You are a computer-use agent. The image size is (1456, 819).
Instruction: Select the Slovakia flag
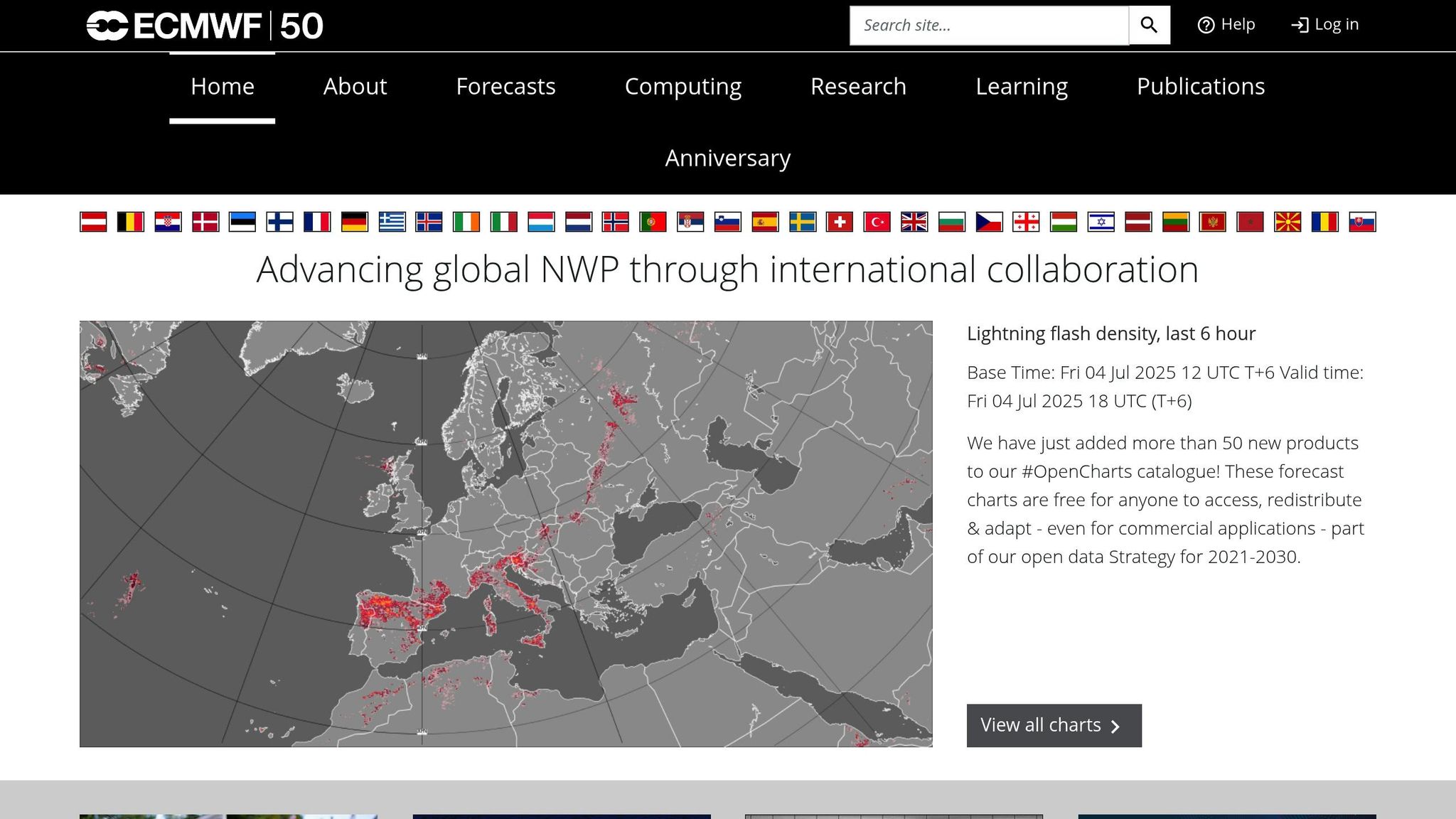tap(1362, 222)
